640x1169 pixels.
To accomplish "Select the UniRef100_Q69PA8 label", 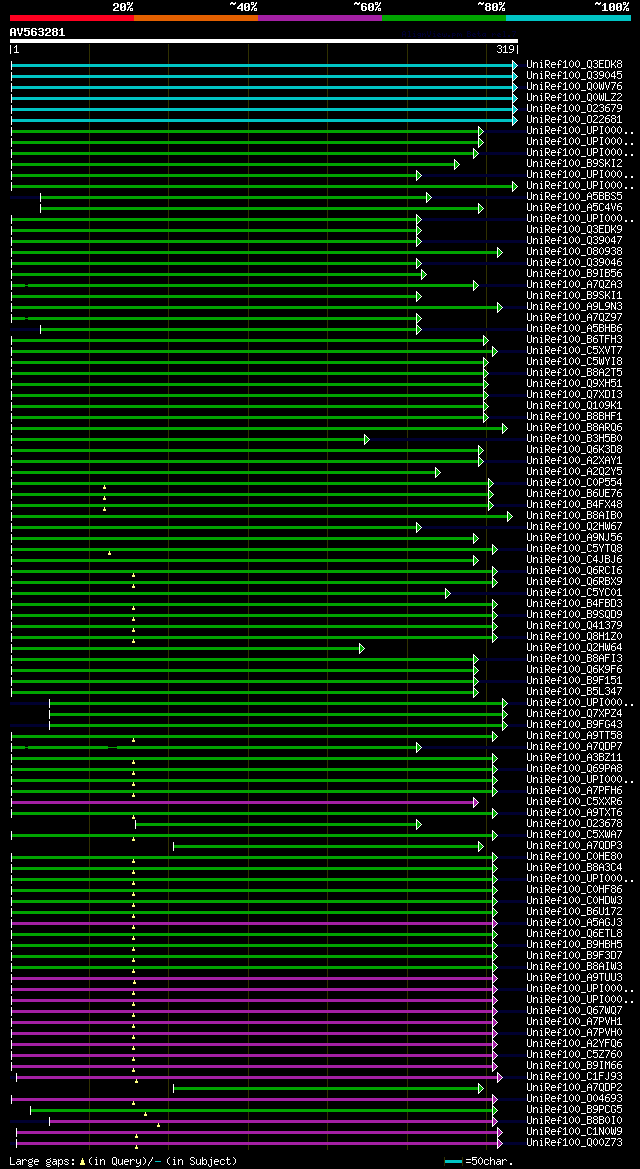I will pos(574,769).
